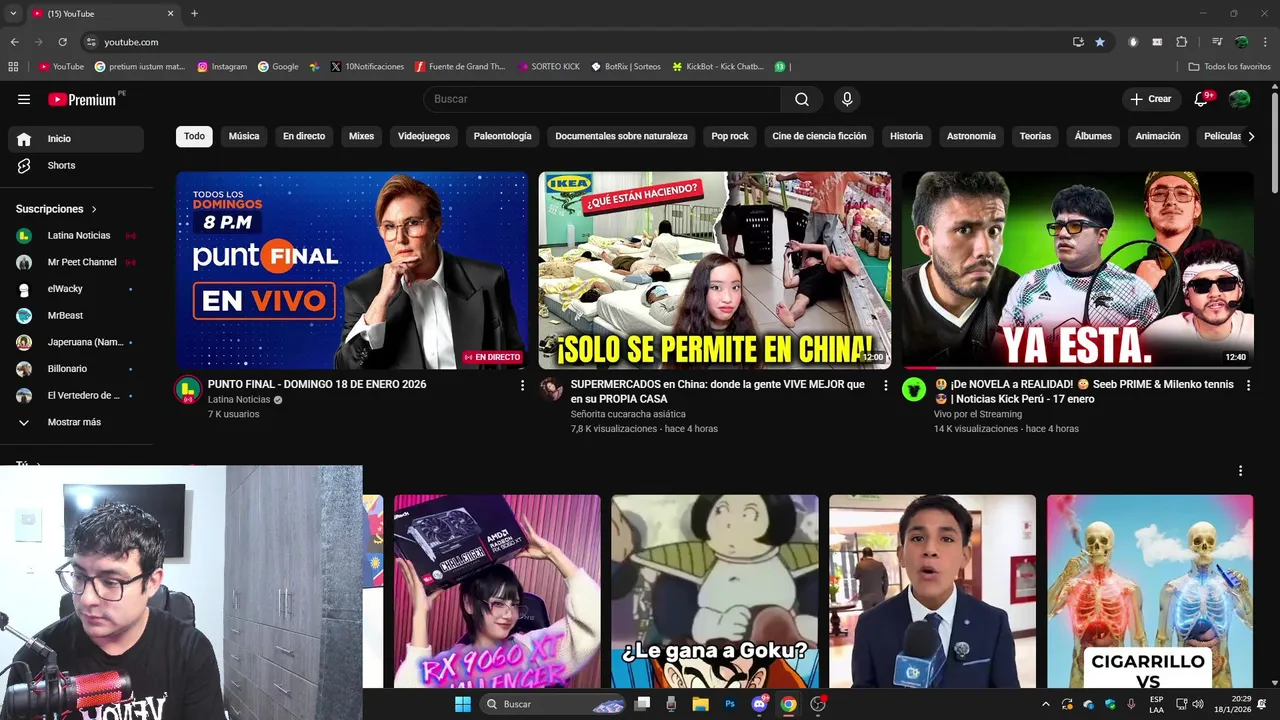Open the Windows Start menu
This screenshot has width=1280, height=720.
pyautogui.click(x=463, y=704)
